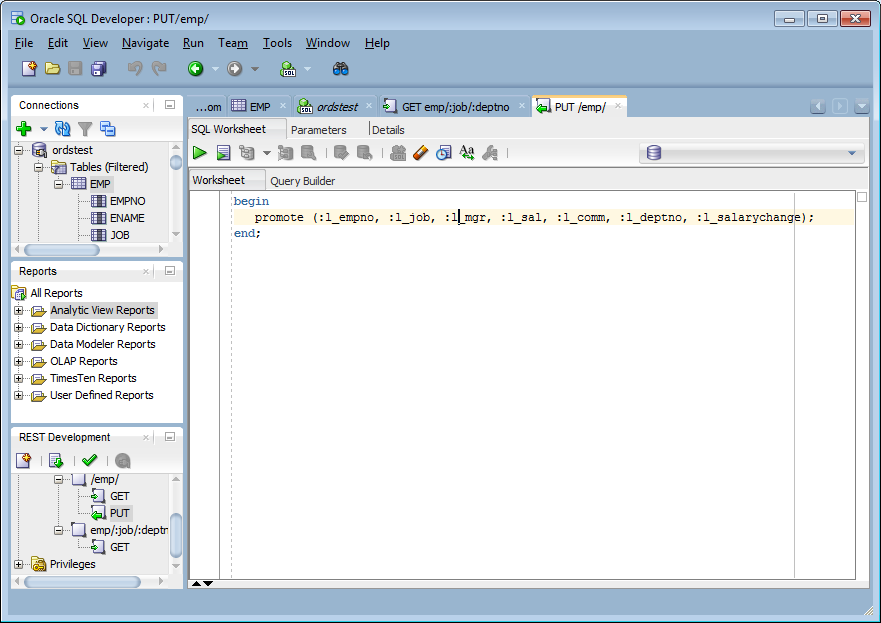Switch to the GET emp/:job/:deptno tab

point(455,107)
